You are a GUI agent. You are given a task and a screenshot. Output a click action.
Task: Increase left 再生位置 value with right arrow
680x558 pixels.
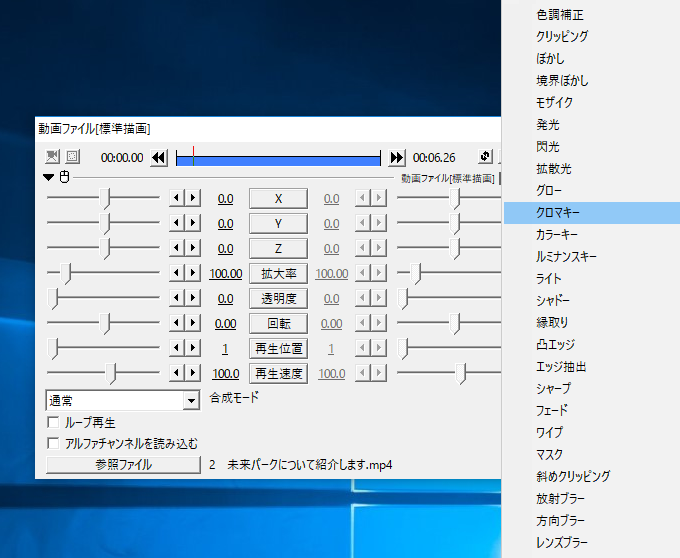click(x=193, y=348)
